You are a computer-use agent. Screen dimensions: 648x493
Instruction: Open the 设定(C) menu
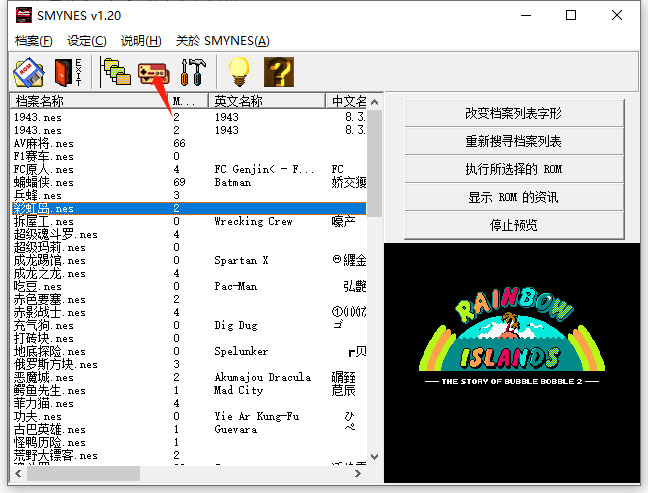click(87, 41)
